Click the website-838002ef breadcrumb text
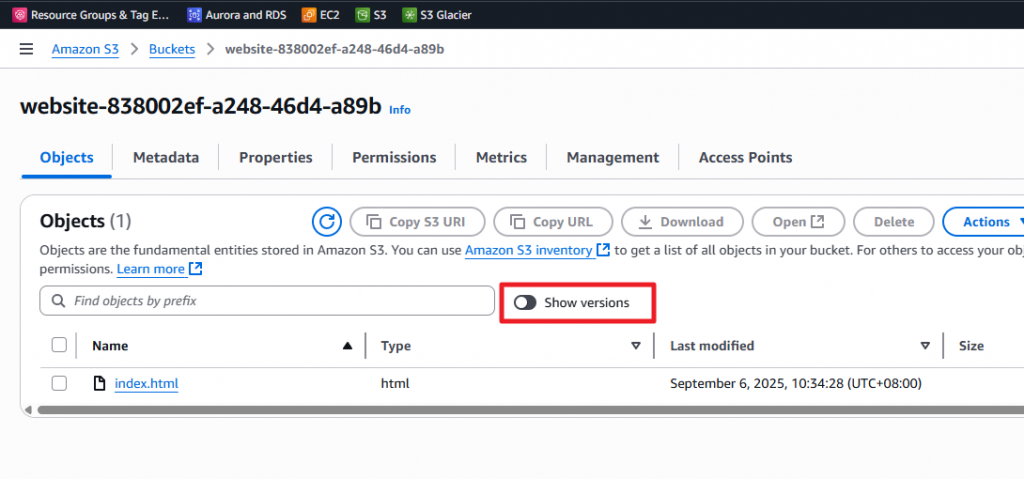 pyautogui.click(x=334, y=50)
